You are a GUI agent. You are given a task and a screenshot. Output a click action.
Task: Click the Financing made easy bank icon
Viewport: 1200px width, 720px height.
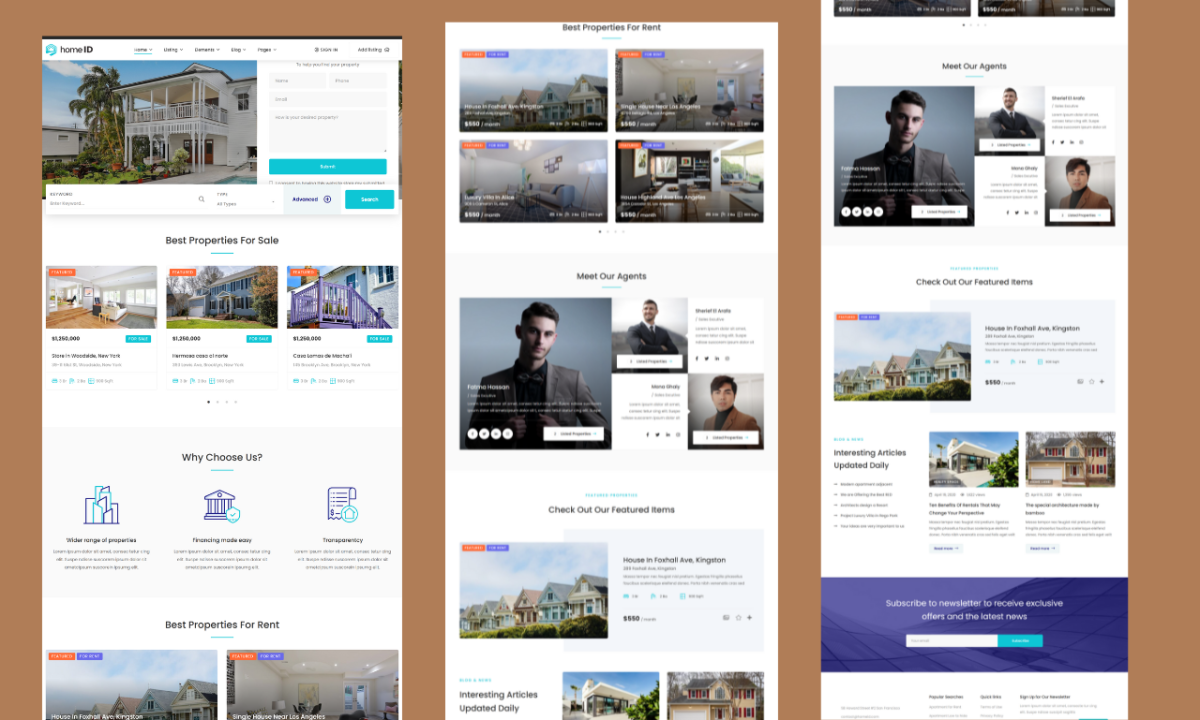pos(221,506)
